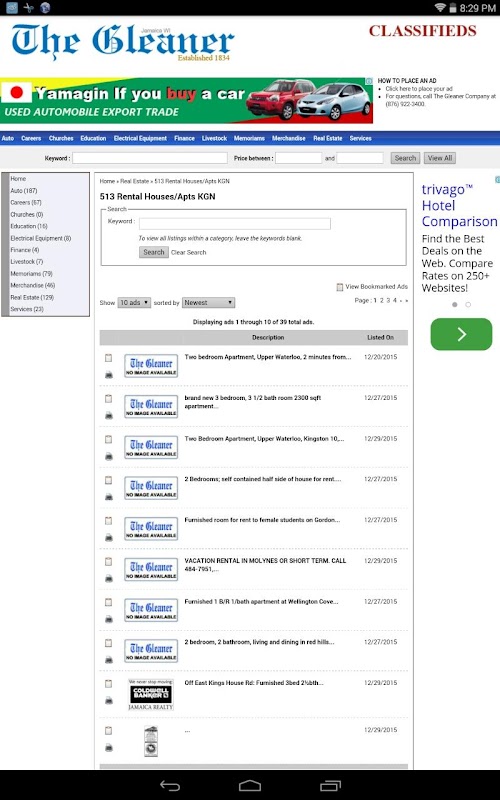Print the self contained half side ad

[x=109, y=497]
